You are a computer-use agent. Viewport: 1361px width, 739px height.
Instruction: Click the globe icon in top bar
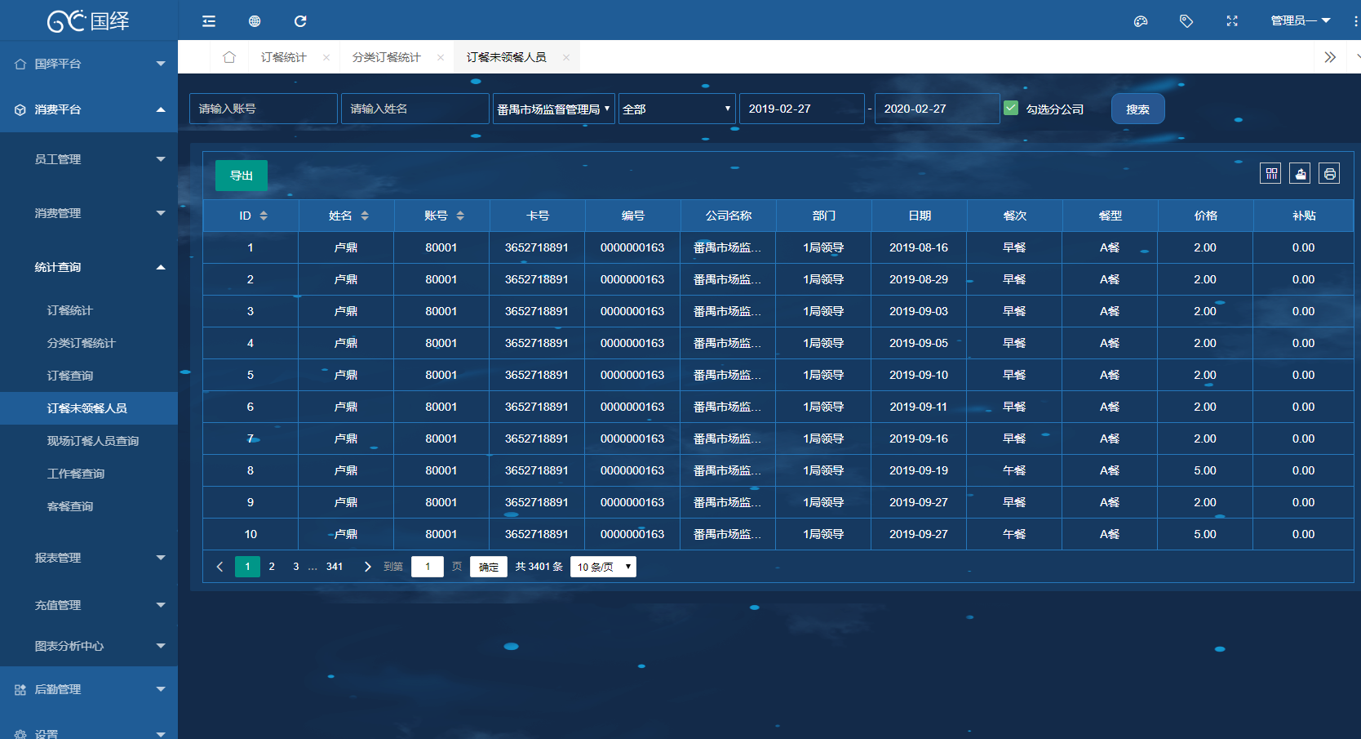pos(254,21)
